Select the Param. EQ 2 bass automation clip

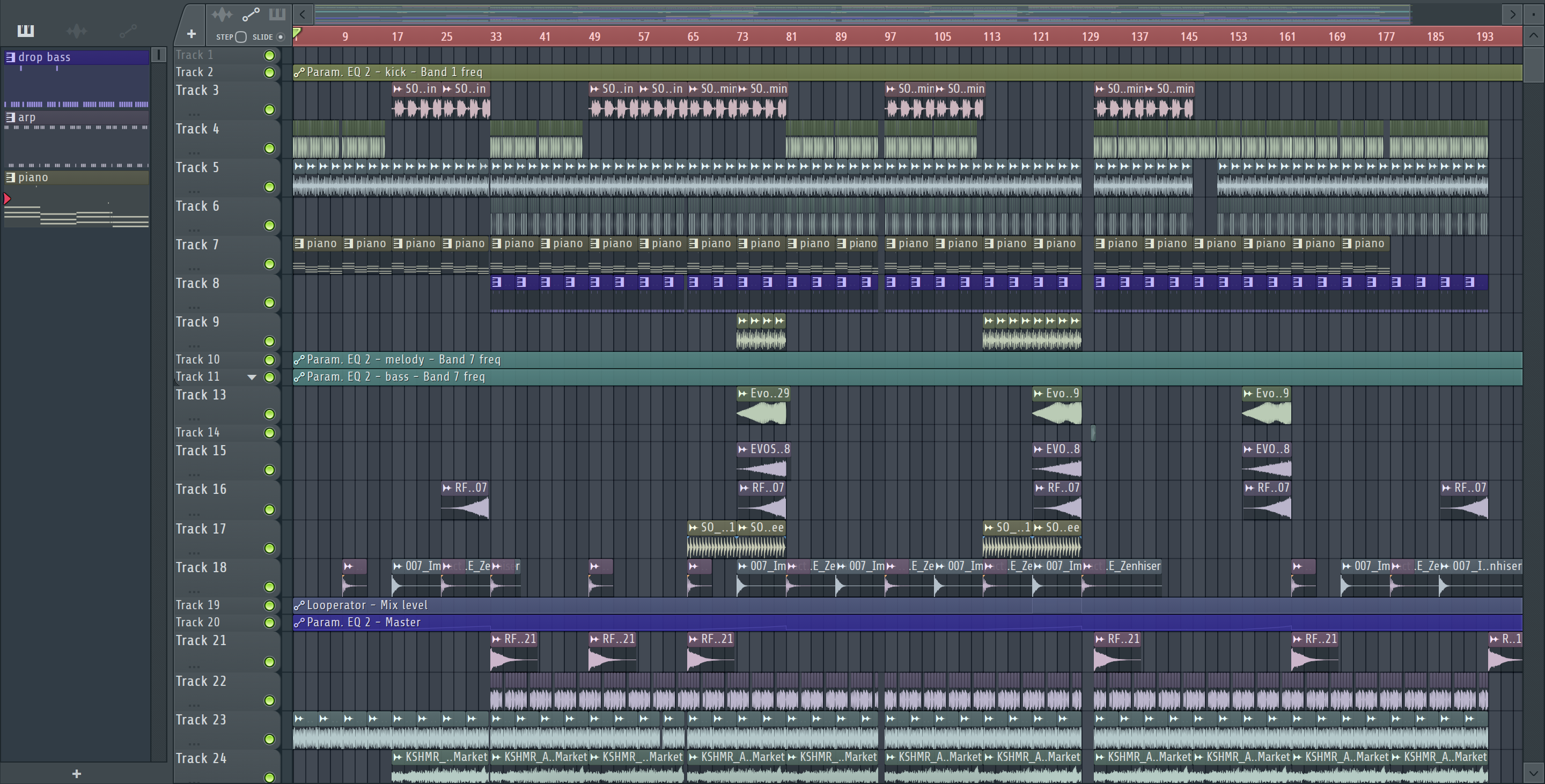pos(908,377)
